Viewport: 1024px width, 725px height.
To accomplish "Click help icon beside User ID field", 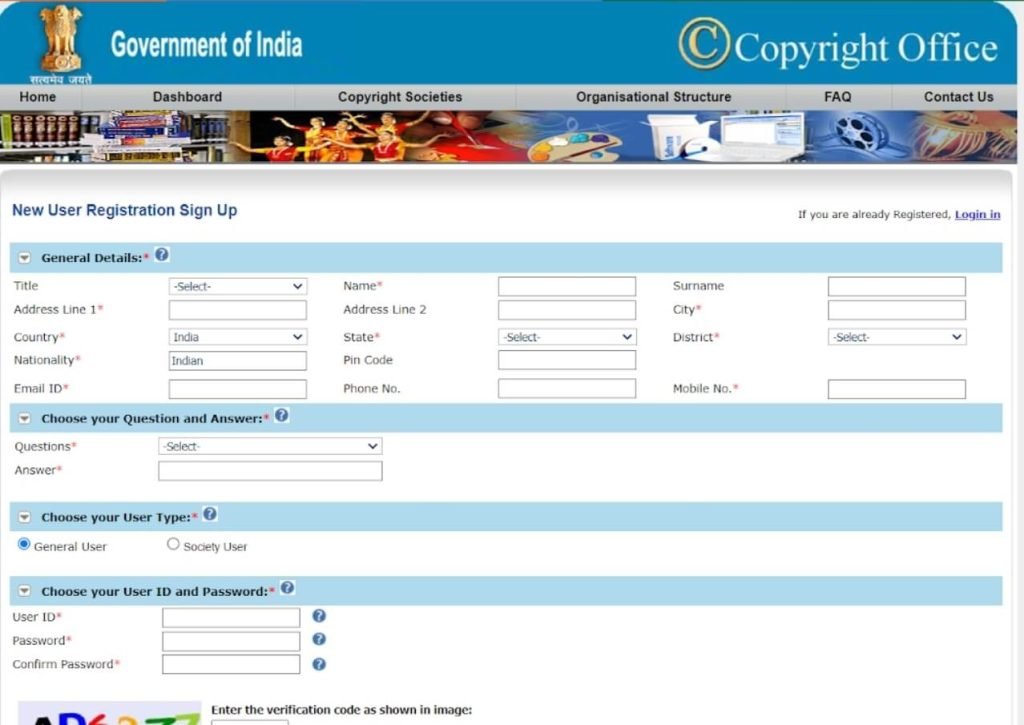I will click(319, 615).
